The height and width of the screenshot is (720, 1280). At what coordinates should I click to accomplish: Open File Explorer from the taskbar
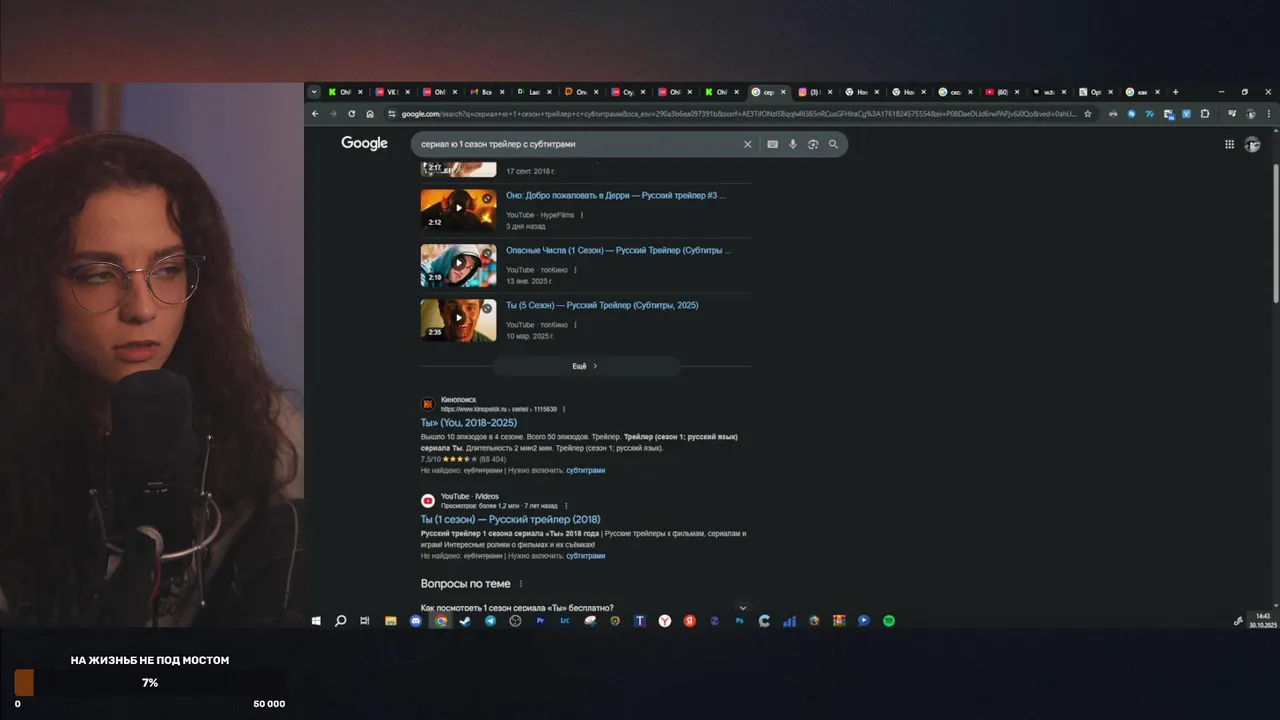(x=390, y=621)
